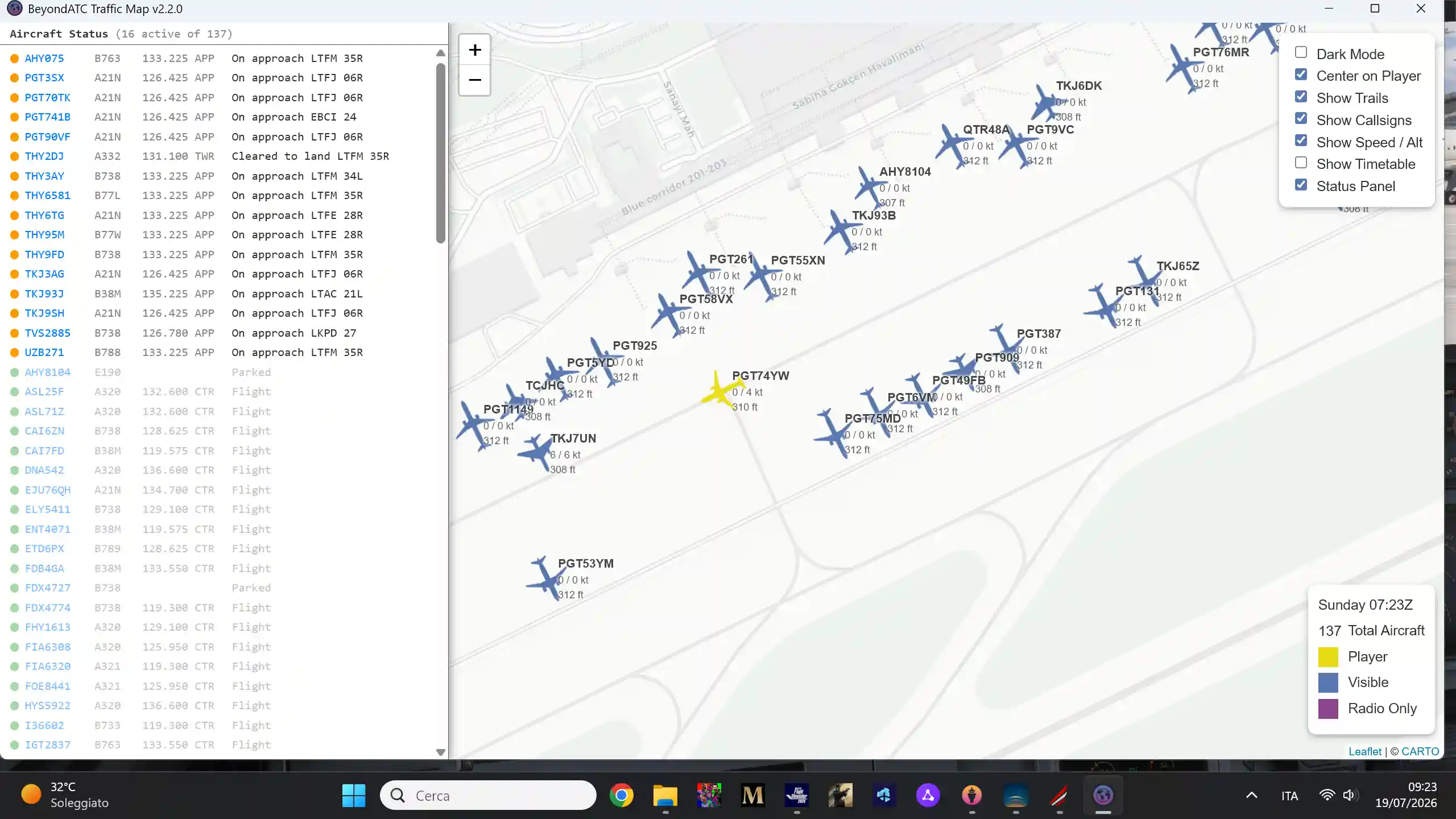Select the EJU76QH callsign entry
The image size is (1456, 819).
(48, 490)
